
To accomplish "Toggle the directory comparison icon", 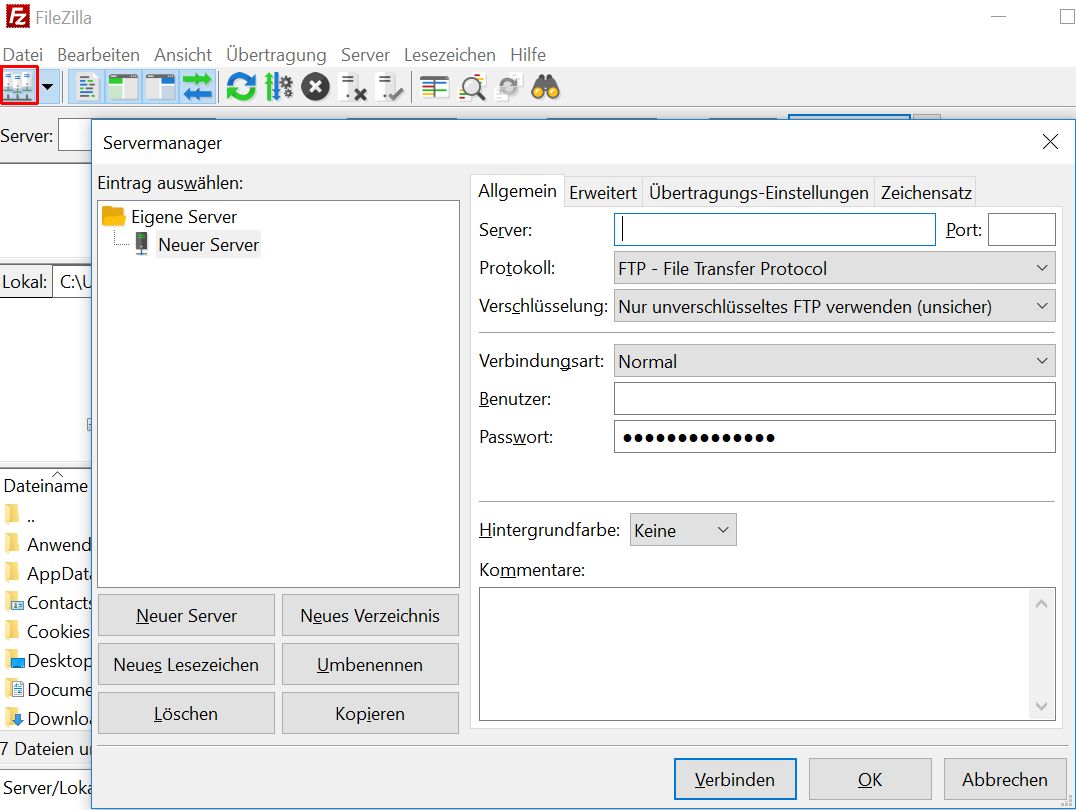I will point(434,87).
